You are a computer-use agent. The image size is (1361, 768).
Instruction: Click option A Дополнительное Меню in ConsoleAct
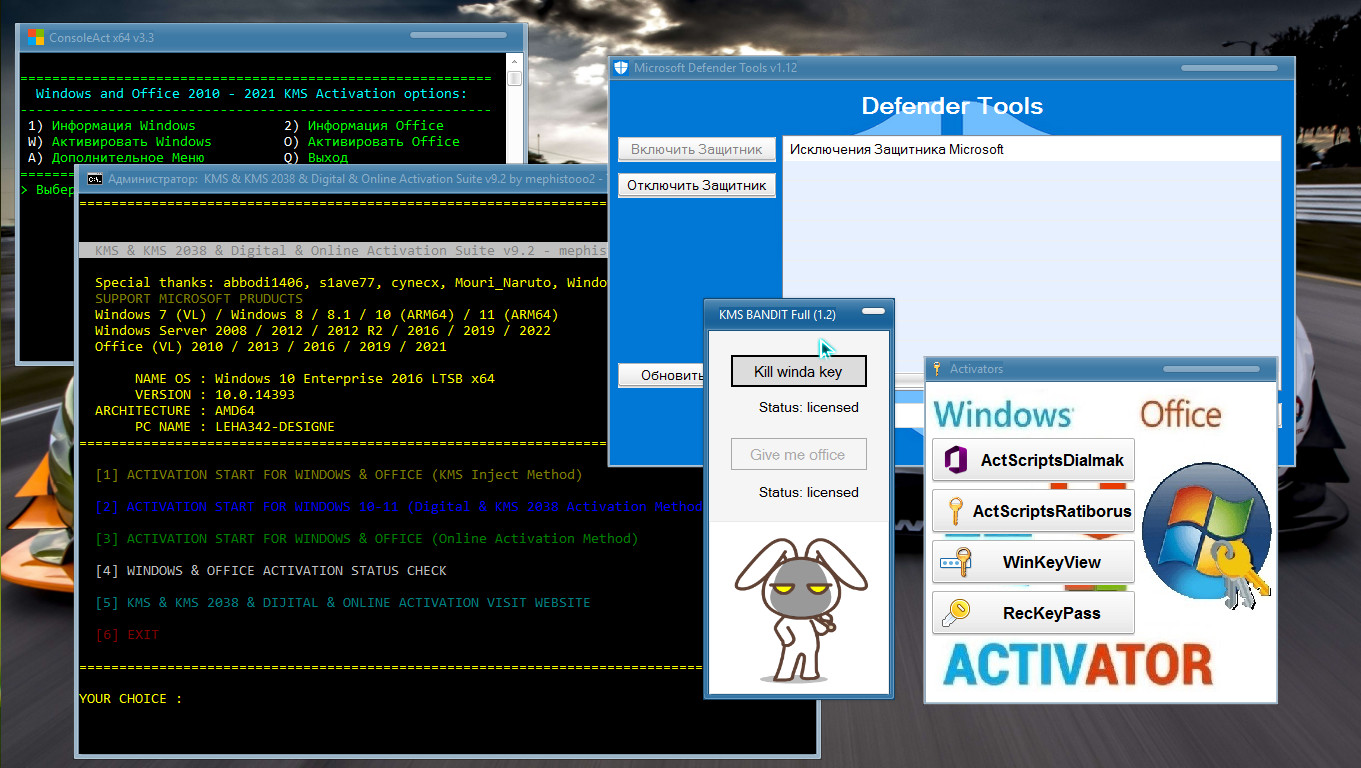click(x=116, y=157)
